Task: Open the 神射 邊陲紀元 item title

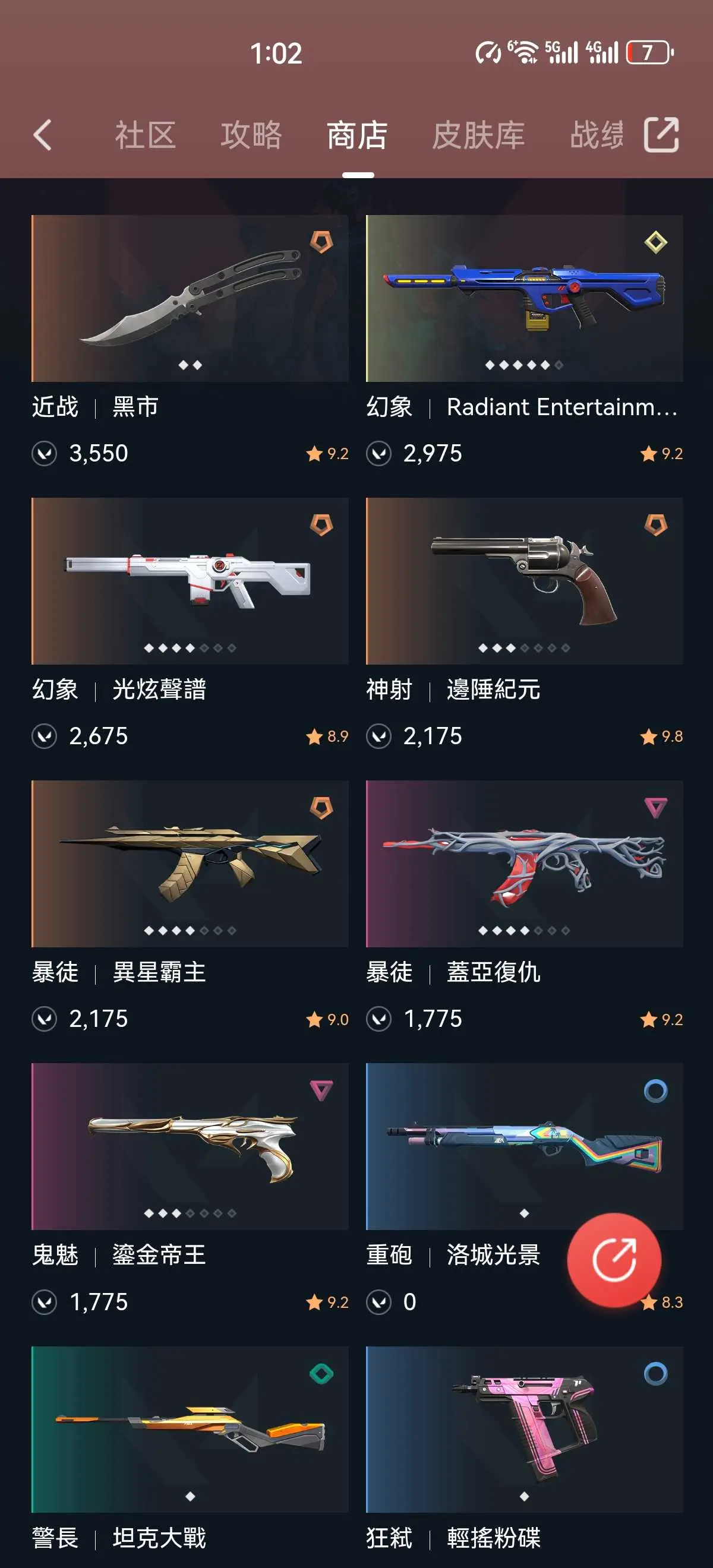Action: point(453,690)
